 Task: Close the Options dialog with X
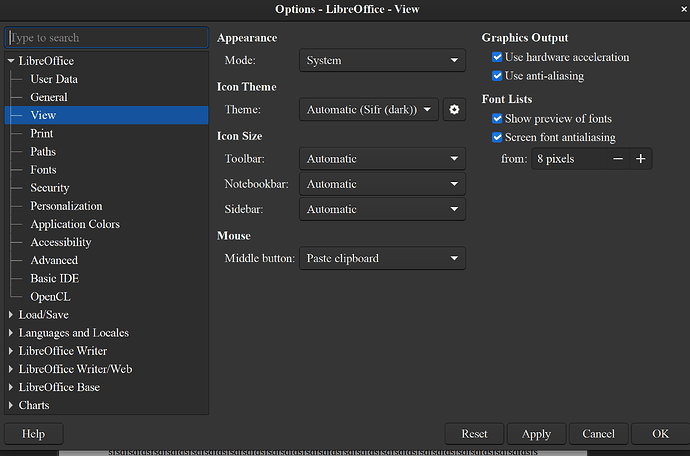point(684,9)
